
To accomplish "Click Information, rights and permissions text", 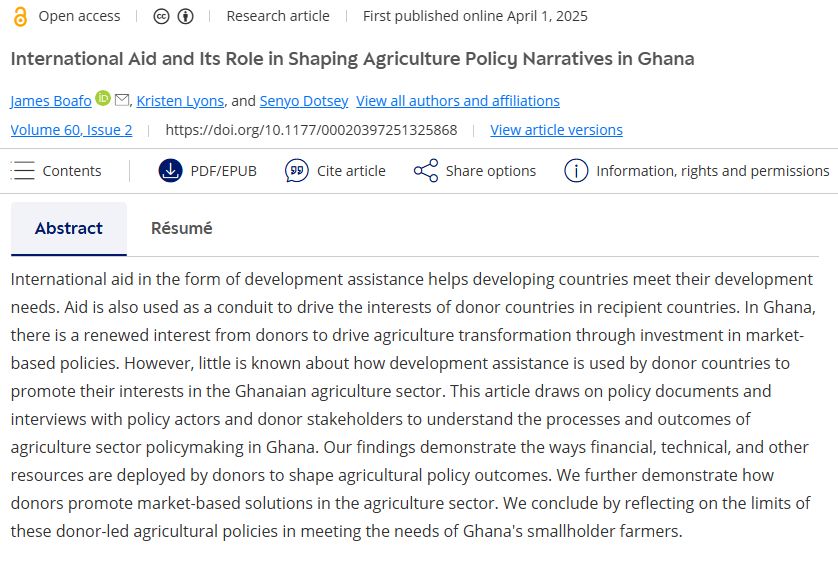I will (712, 171).
